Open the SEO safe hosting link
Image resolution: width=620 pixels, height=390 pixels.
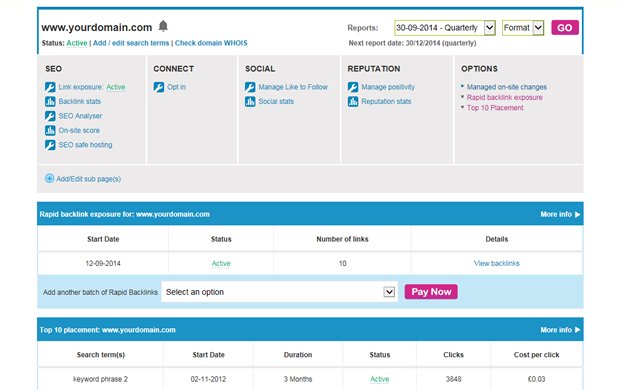point(85,145)
